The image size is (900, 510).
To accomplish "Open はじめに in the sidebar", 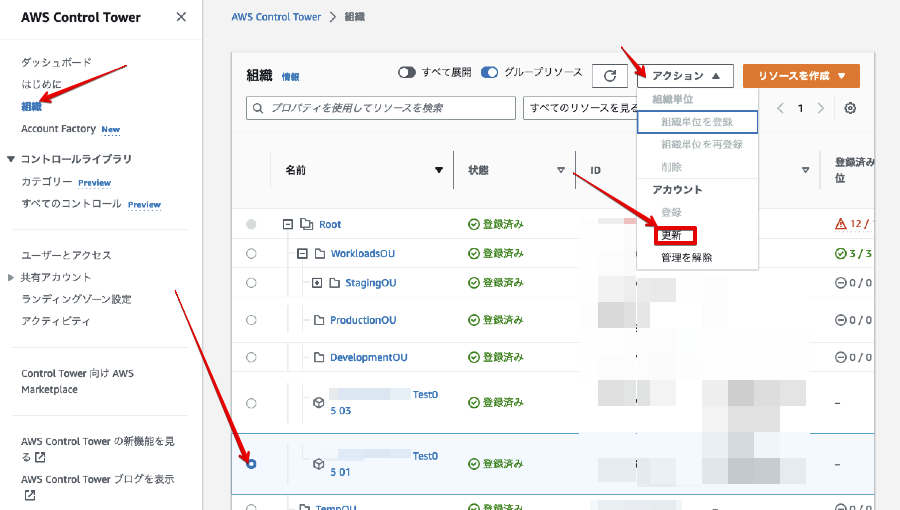I will [x=41, y=84].
